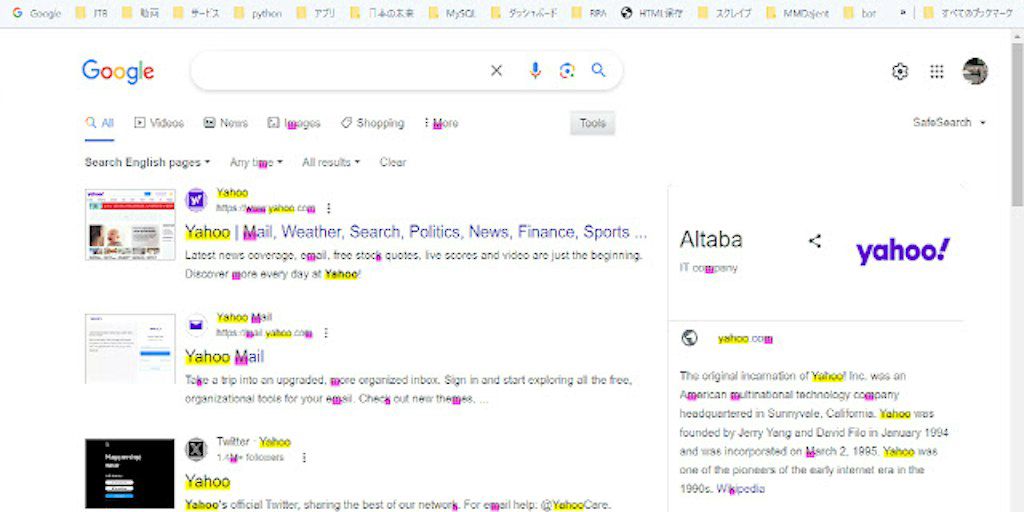Follow the Wikipedia link in the Altaba panel

click(x=741, y=488)
